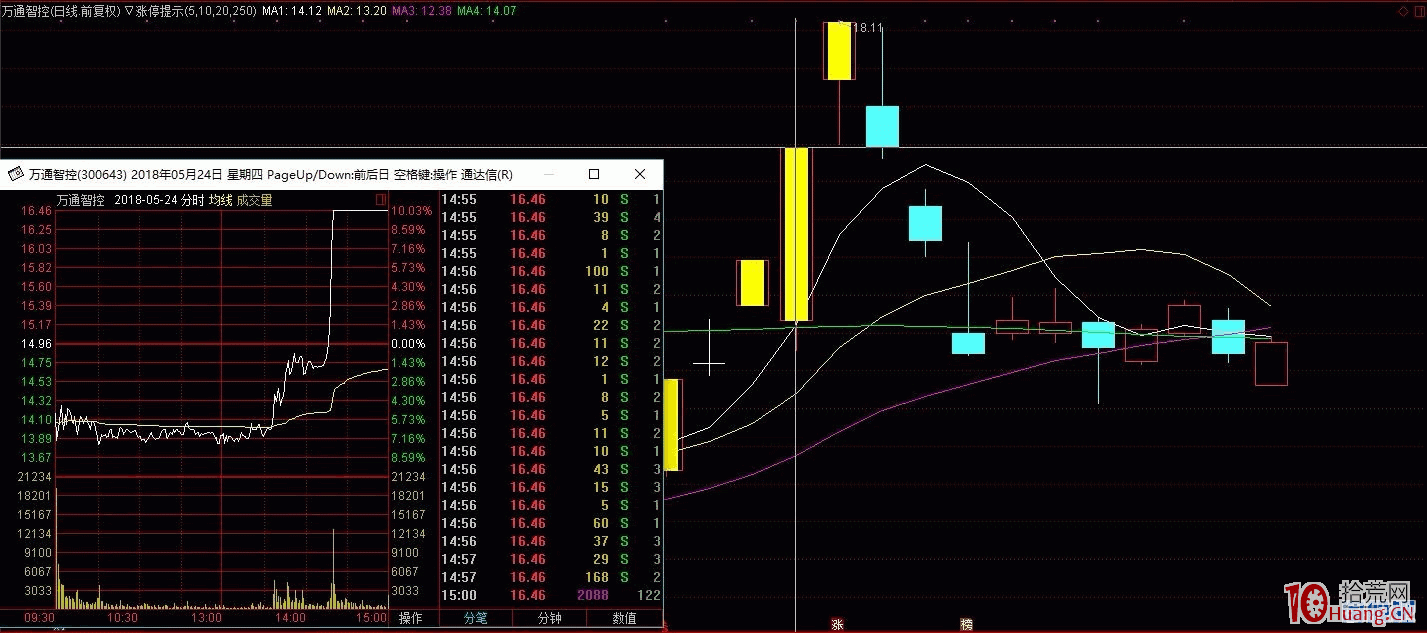
Task: Click the 榜 marker under the daily chart
Action: (967, 624)
